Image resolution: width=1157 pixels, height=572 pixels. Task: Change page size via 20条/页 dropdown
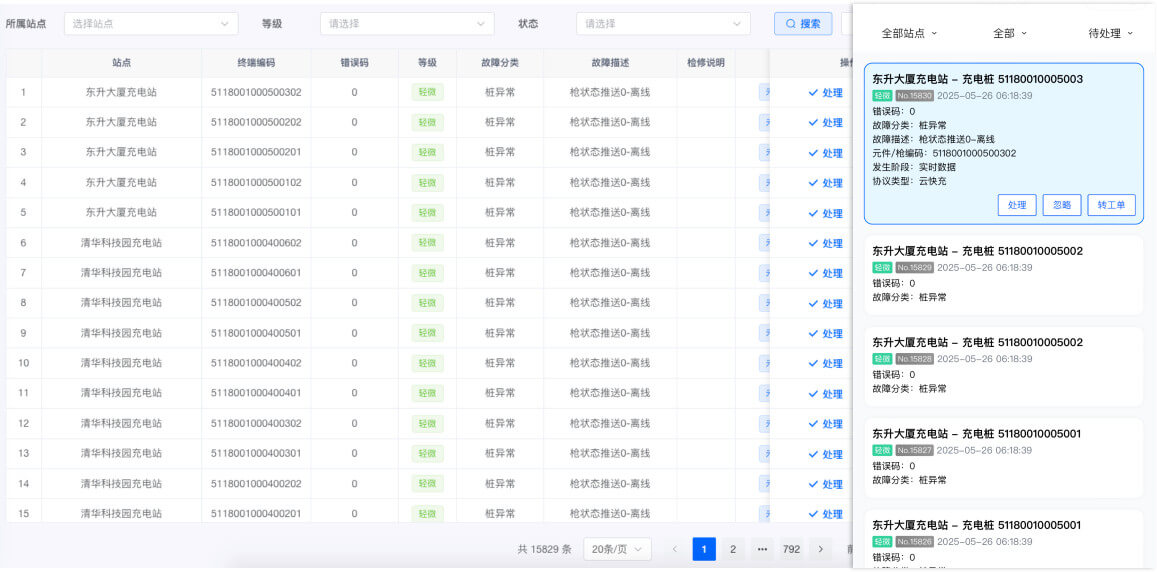[x=620, y=549]
